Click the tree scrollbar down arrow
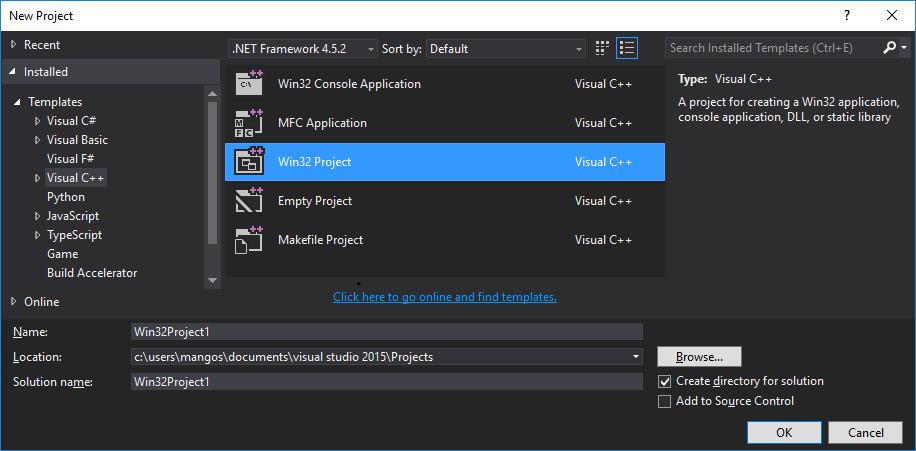Image resolution: width=916 pixels, height=451 pixels. tap(212, 281)
